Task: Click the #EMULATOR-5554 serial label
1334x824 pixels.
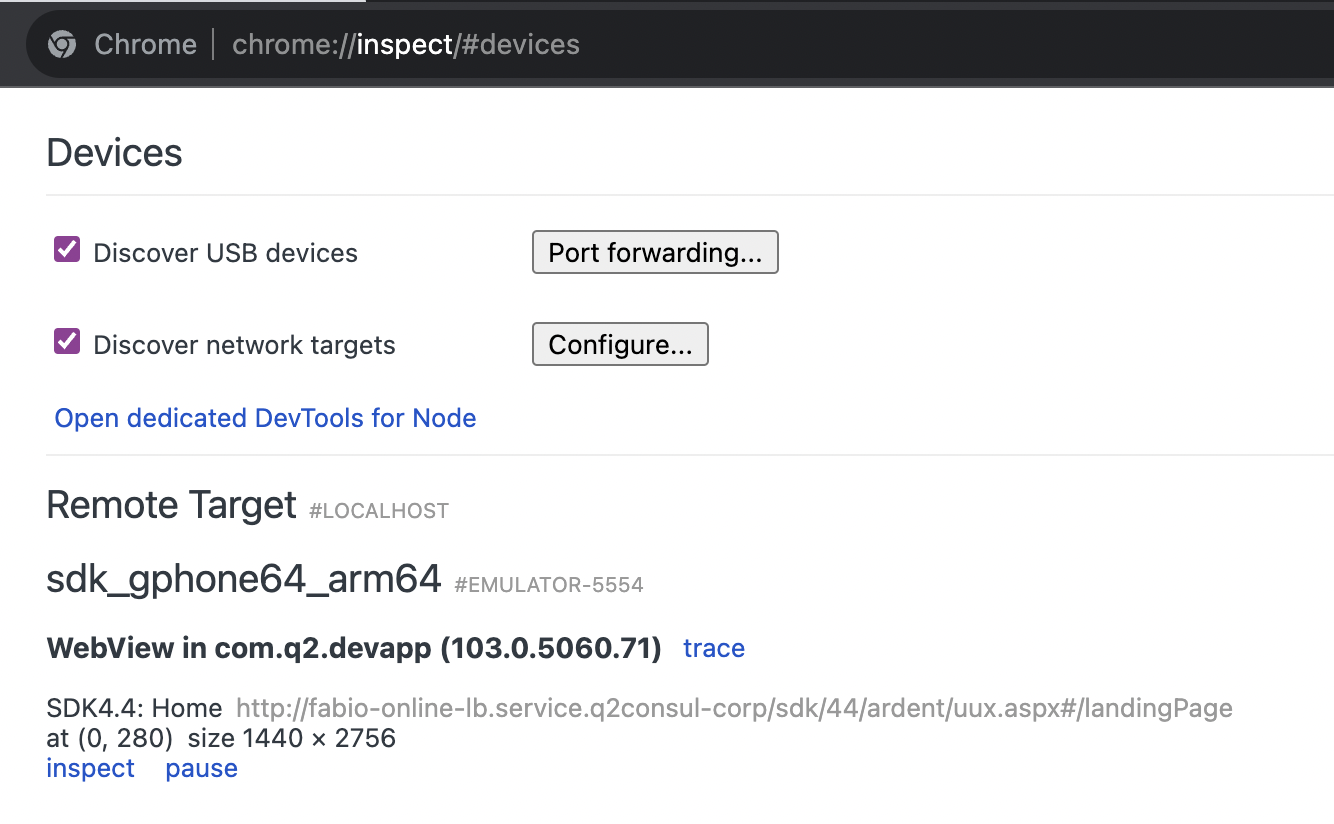Action: pos(549,585)
